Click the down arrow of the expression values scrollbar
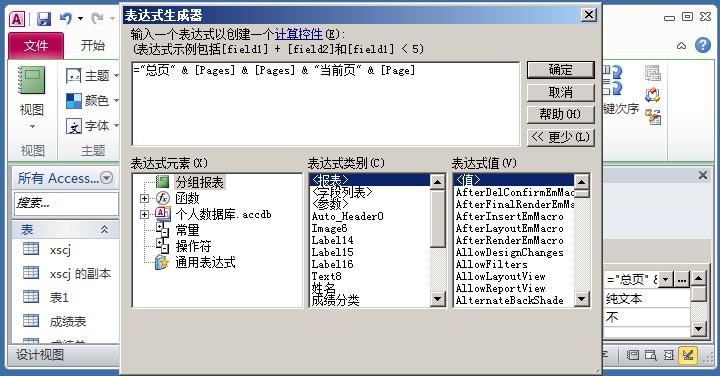The height and width of the screenshot is (376, 720). click(581, 299)
